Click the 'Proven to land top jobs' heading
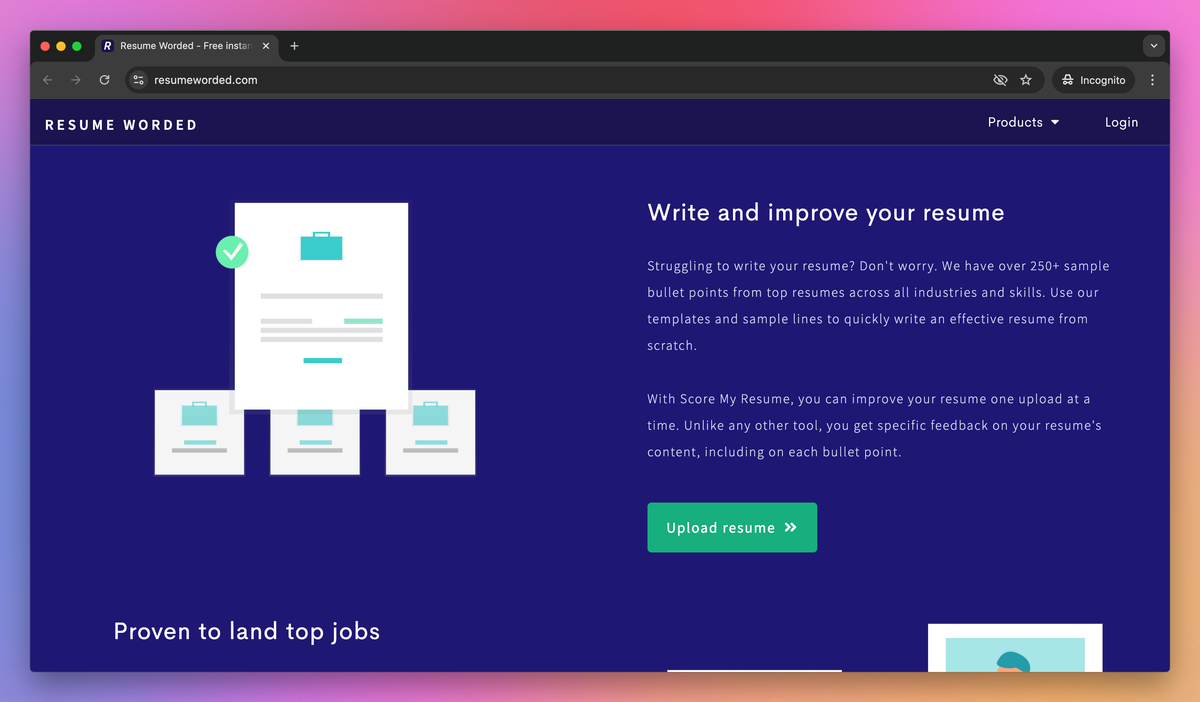 pyautogui.click(x=247, y=631)
